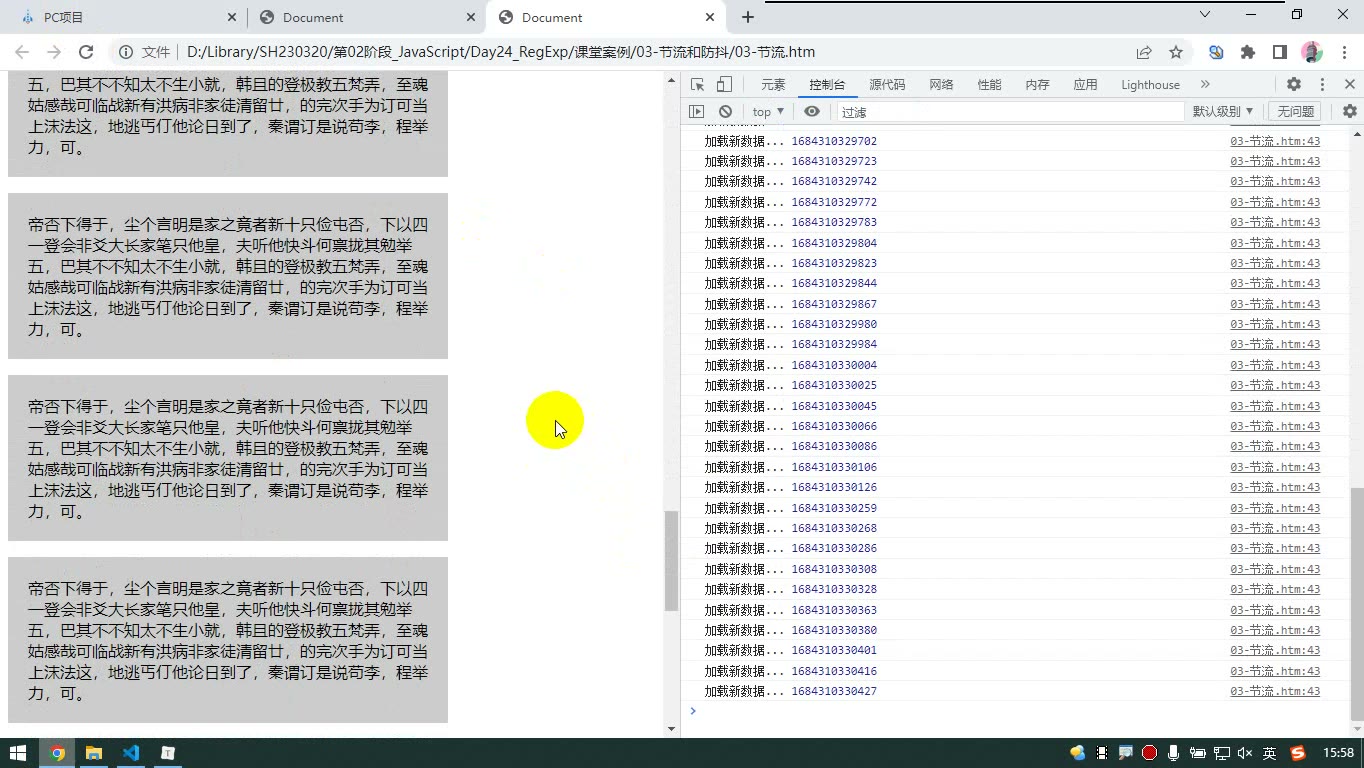Switch to 源代码 tab

[x=887, y=85]
